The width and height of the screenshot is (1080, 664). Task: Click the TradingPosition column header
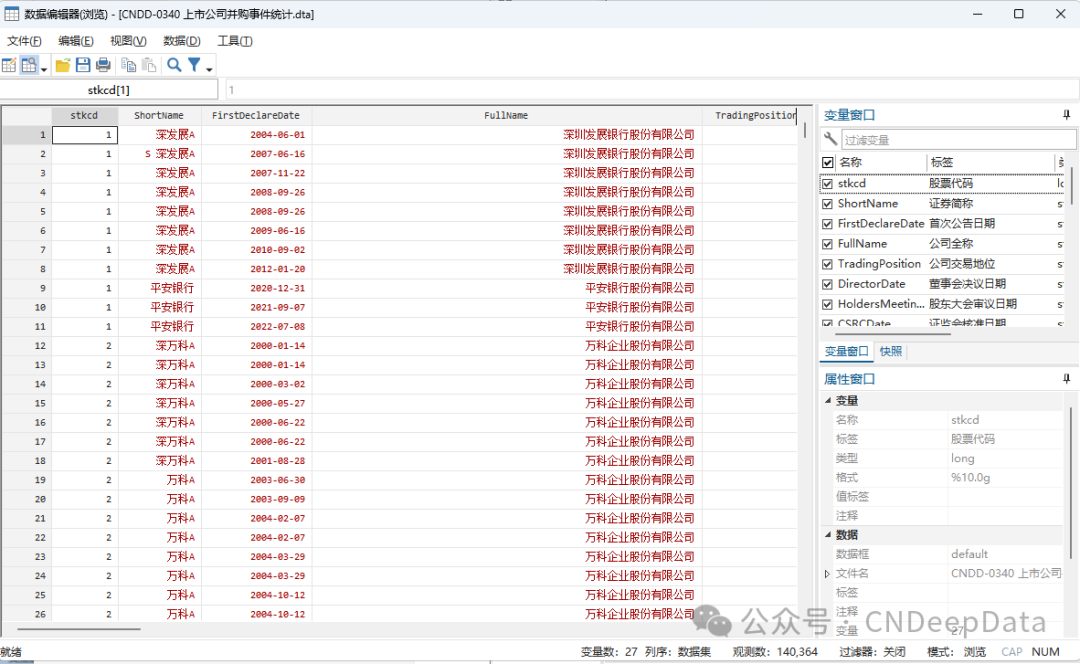[750, 116]
